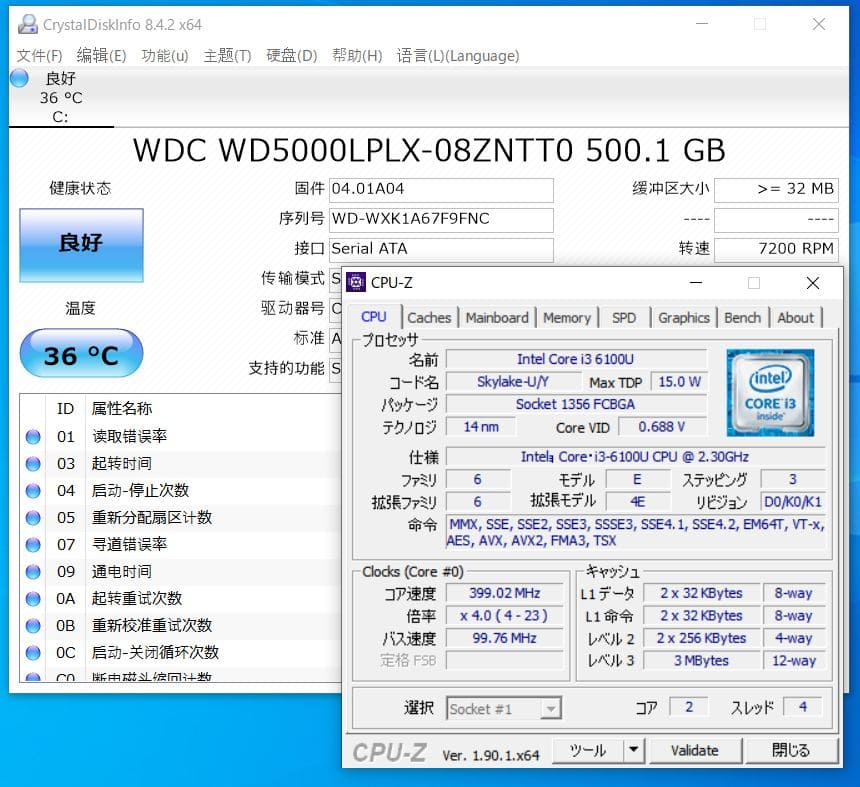Click the CPU-Z app icon in title bar
Image resolution: width=860 pixels, height=787 pixels.
[355, 282]
